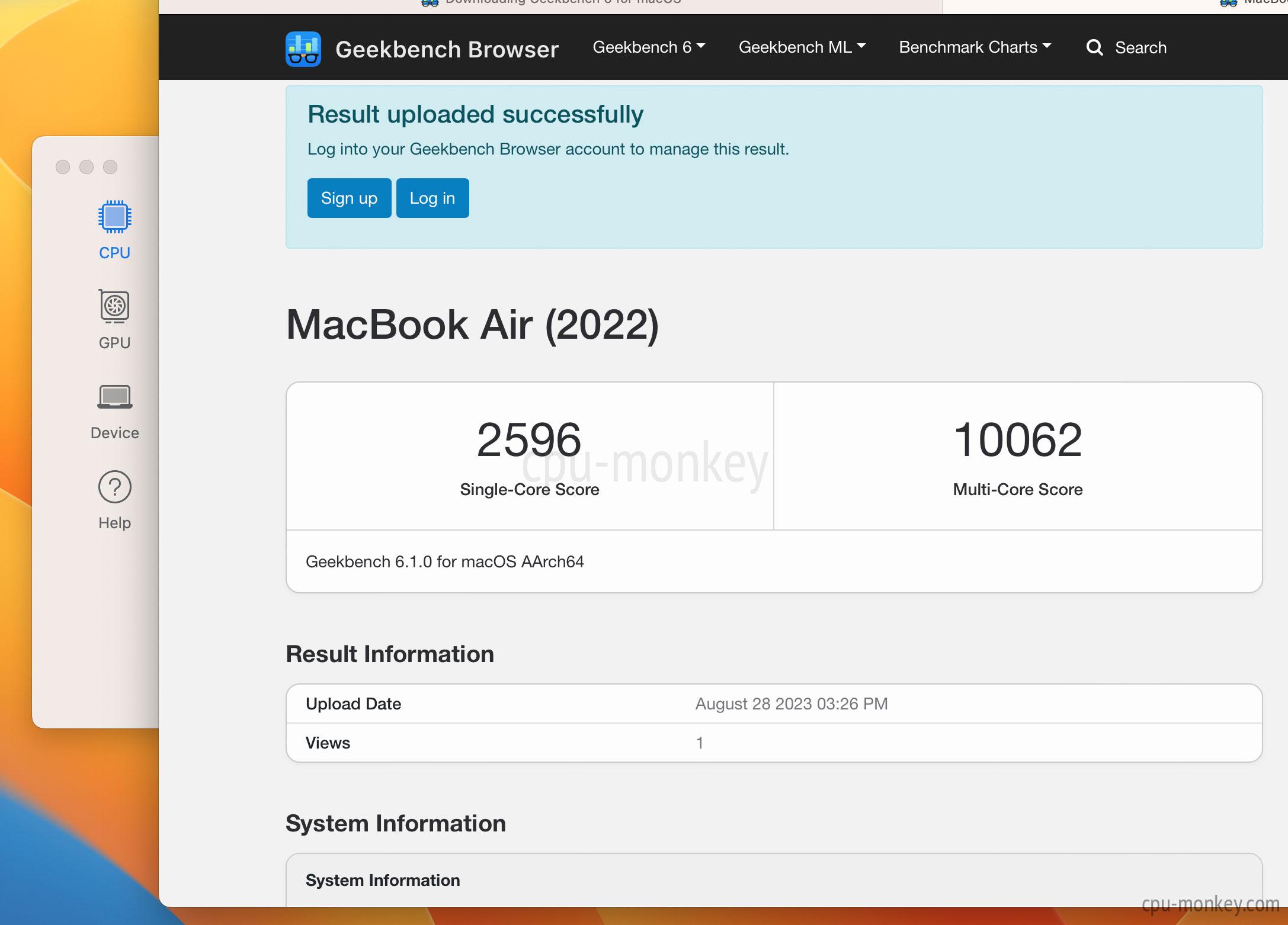The height and width of the screenshot is (925, 1288).
Task: Click the red close window dot
Action: [x=63, y=167]
